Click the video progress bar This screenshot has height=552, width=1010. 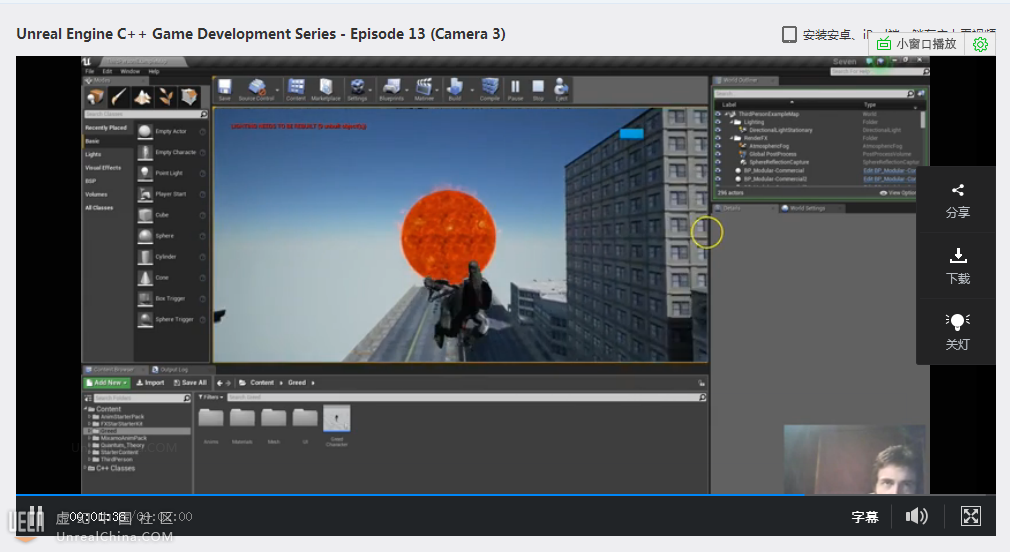click(506, 495)
